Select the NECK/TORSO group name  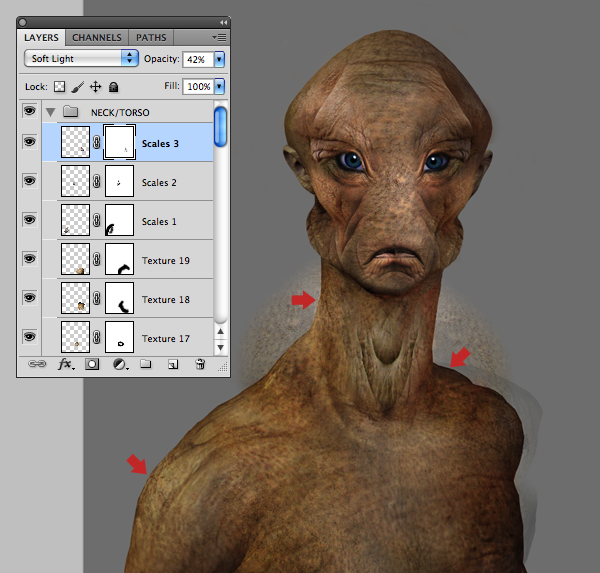[x=120, y=113]
